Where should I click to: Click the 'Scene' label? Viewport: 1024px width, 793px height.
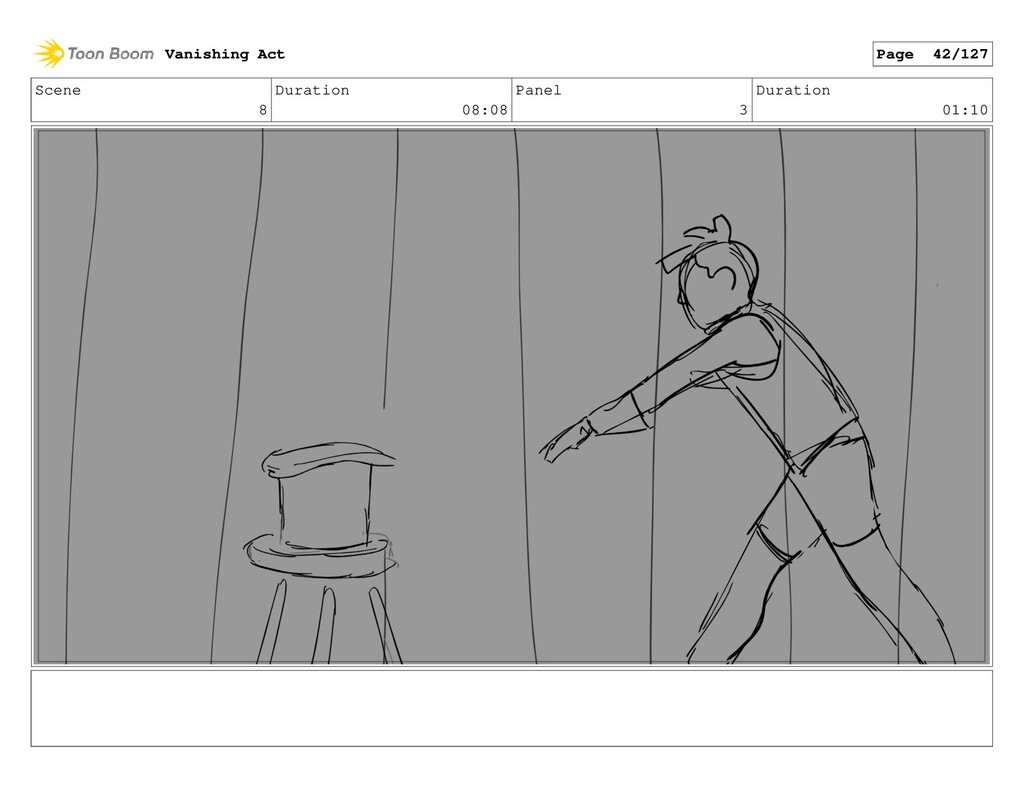click(x=58, y=90)
